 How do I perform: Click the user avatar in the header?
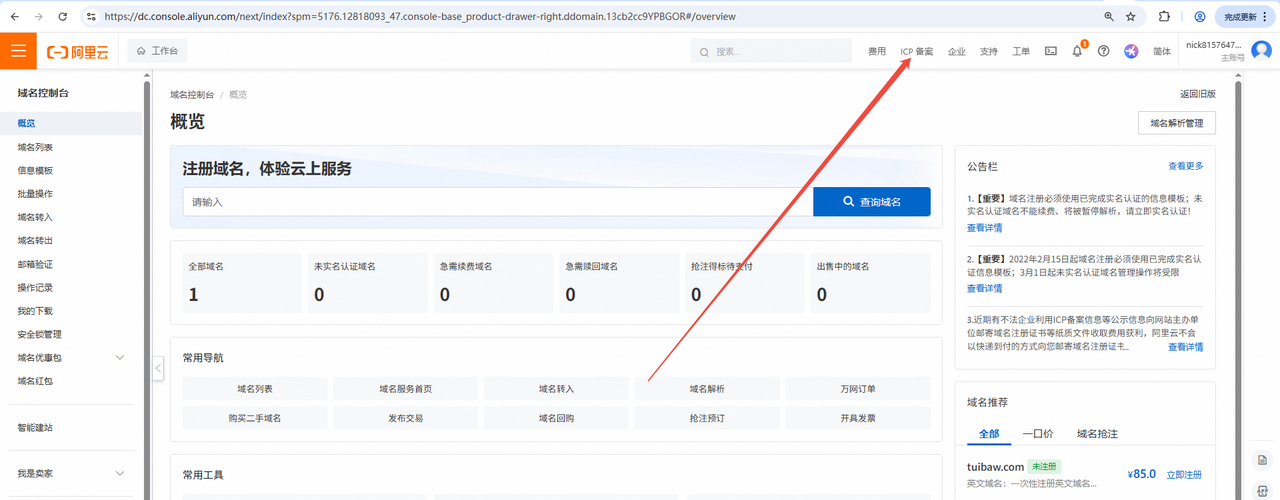click(1262, 51)
